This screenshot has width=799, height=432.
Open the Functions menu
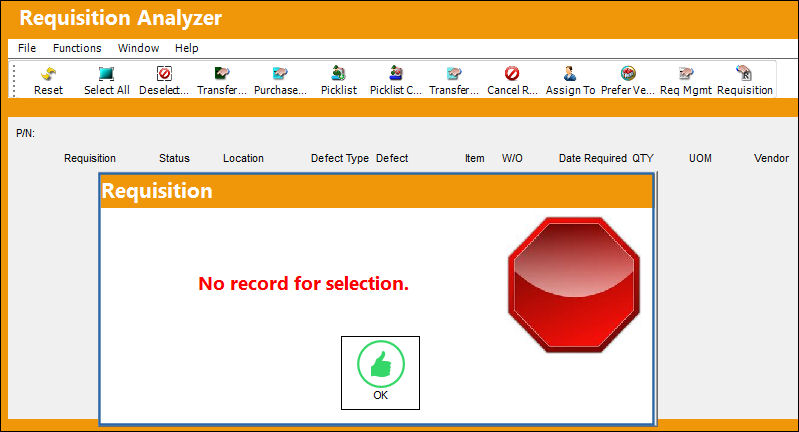coord(77,48)
